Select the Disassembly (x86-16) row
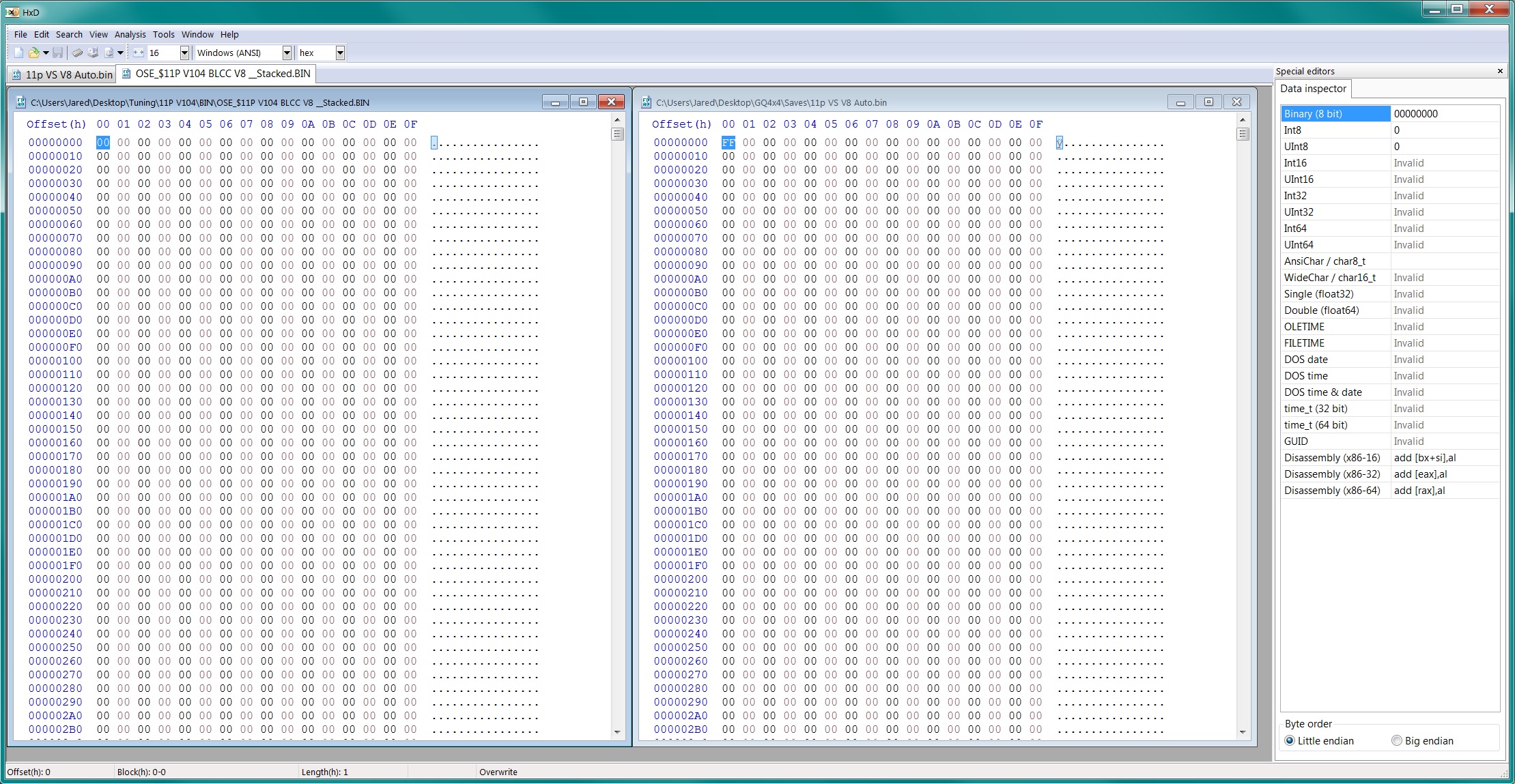Image resolution: width=1515 pixels, height=784 pixels. tap(1389, 458)
